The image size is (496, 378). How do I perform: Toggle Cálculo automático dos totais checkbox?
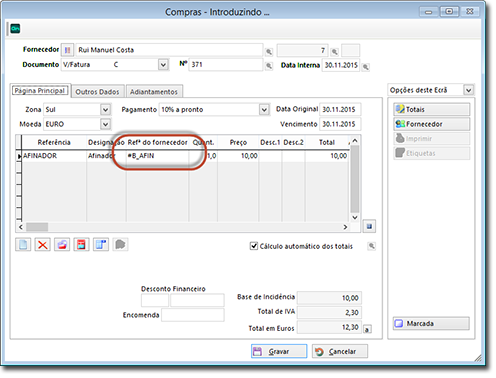254,246
